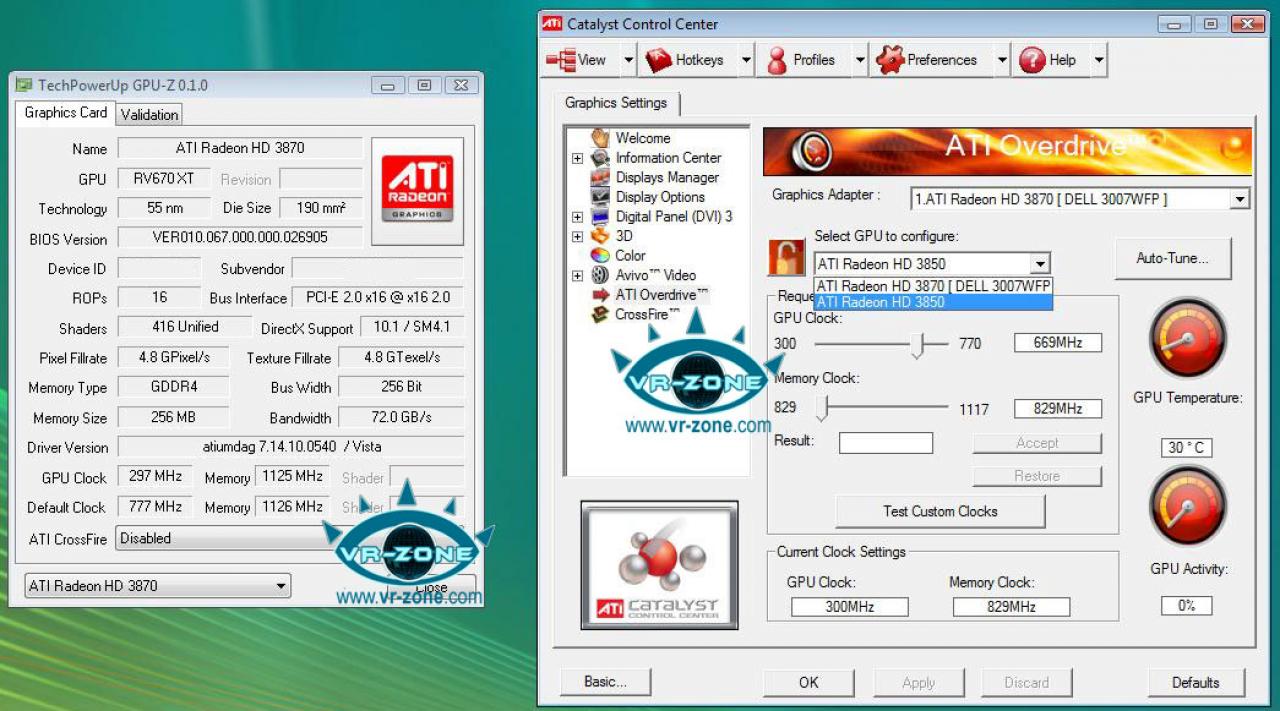This screenshot has width=1280, height=711.
Task: Click the Result text field
Action: point(885,443)
